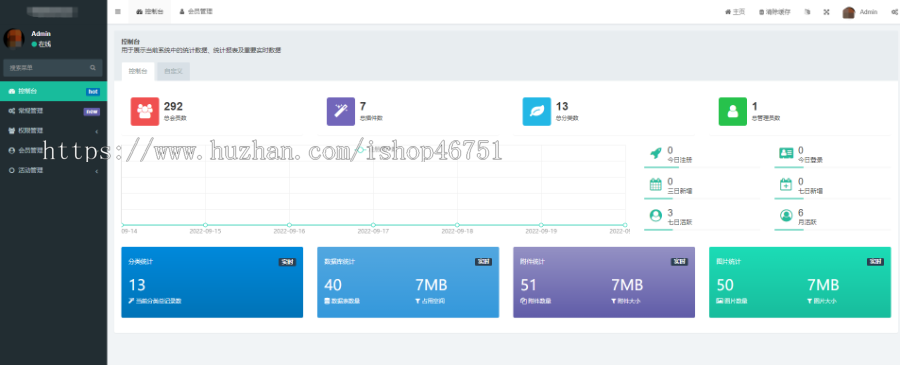Expand the 活动管理 menu arrow

coord(96,171)
